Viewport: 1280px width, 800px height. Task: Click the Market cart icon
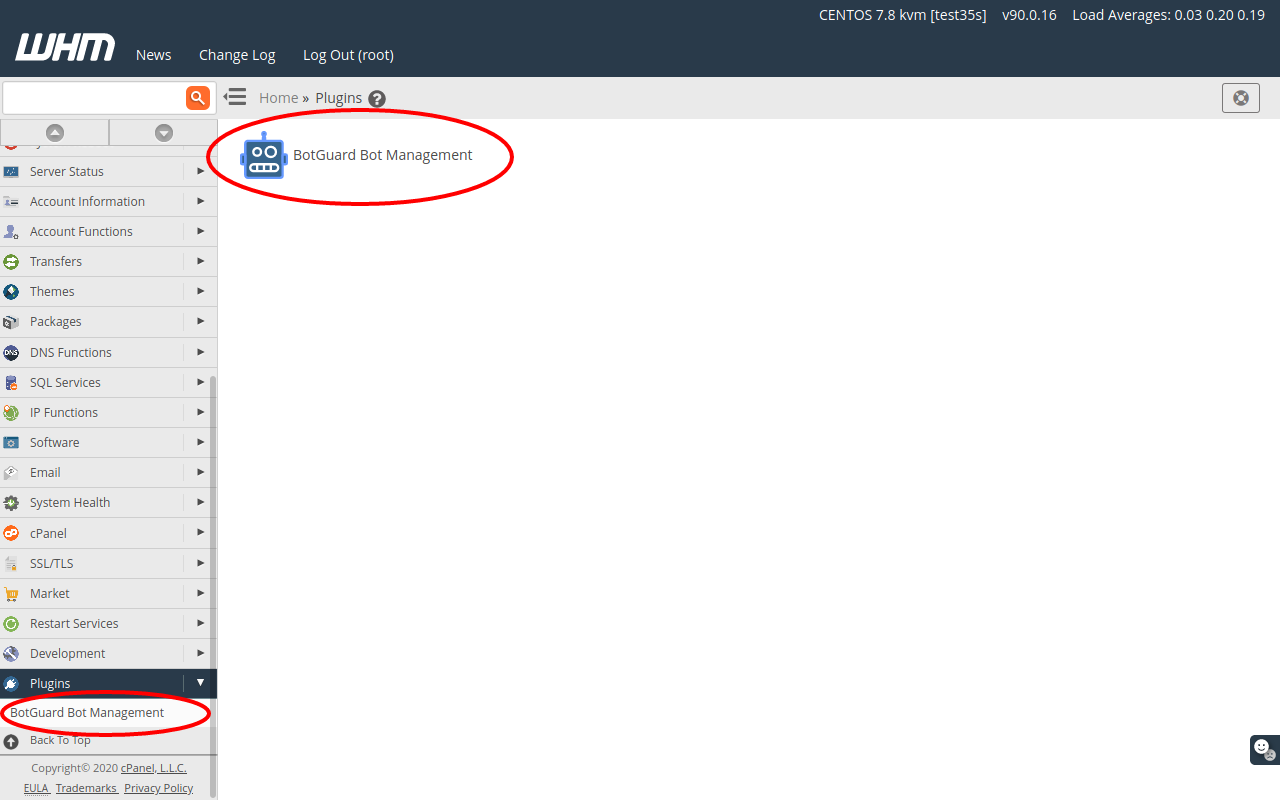click(x=11, y=594)
